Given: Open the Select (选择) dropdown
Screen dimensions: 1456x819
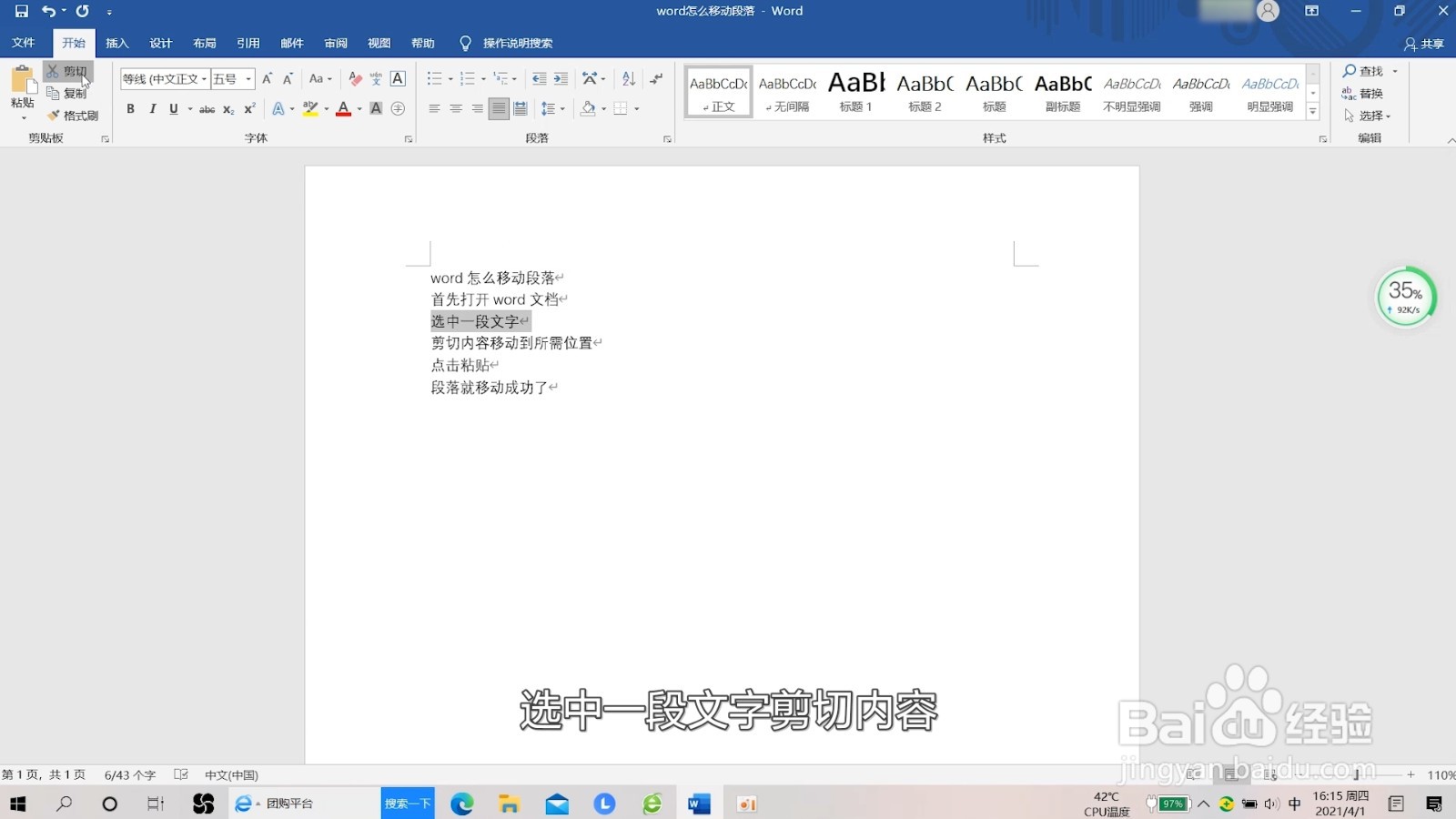Looking at the screenshot, I should click(x=1368, y=116).
